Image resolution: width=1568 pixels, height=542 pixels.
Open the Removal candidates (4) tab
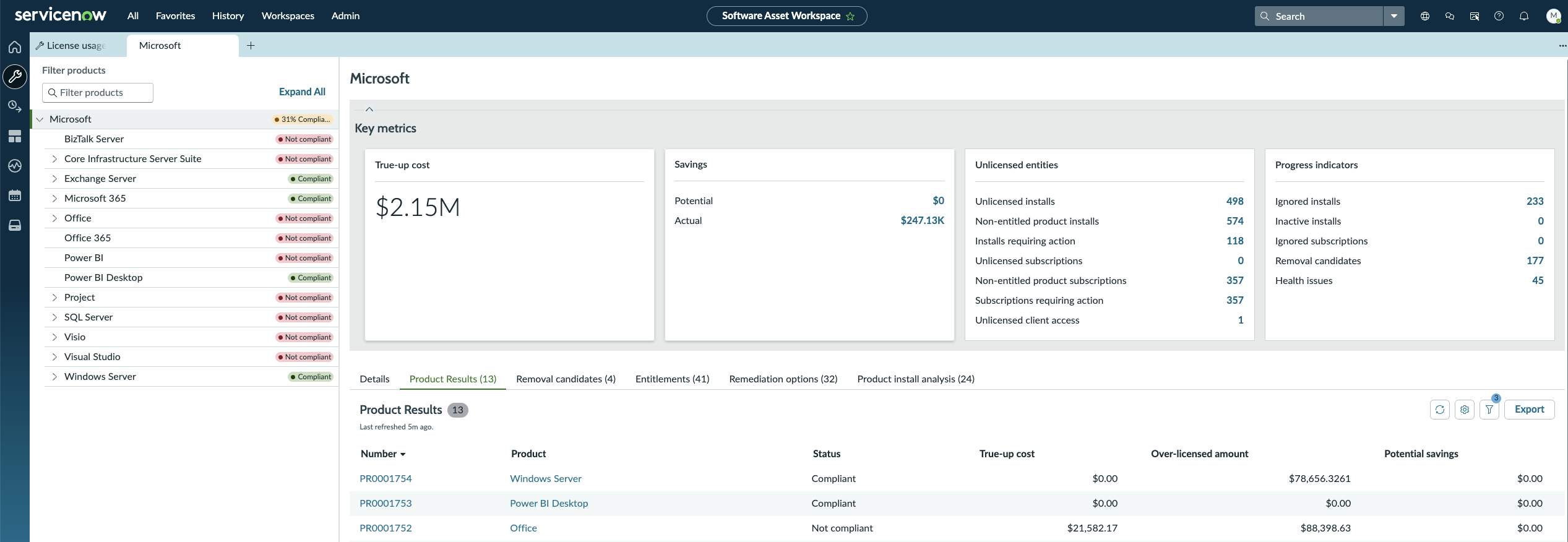click(566, 379)
